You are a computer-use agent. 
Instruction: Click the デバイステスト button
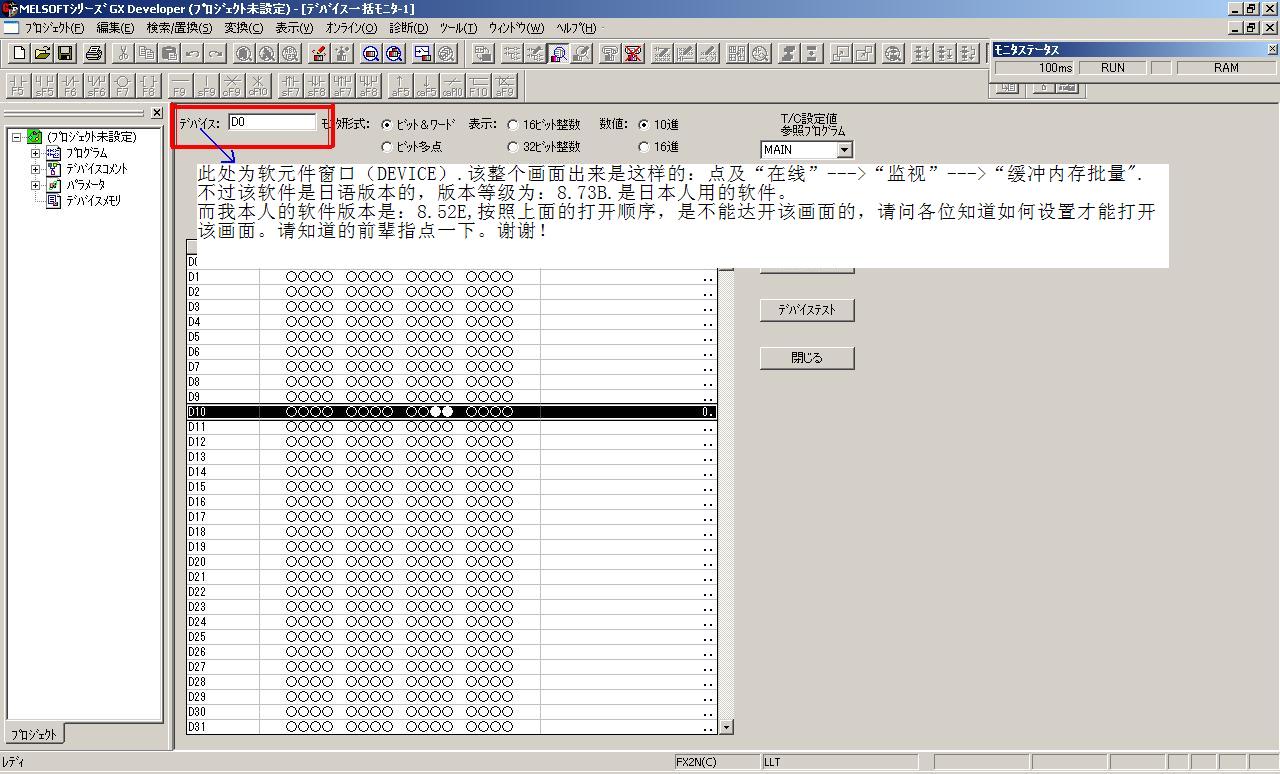pyautogui.click(x=807, y=310)
